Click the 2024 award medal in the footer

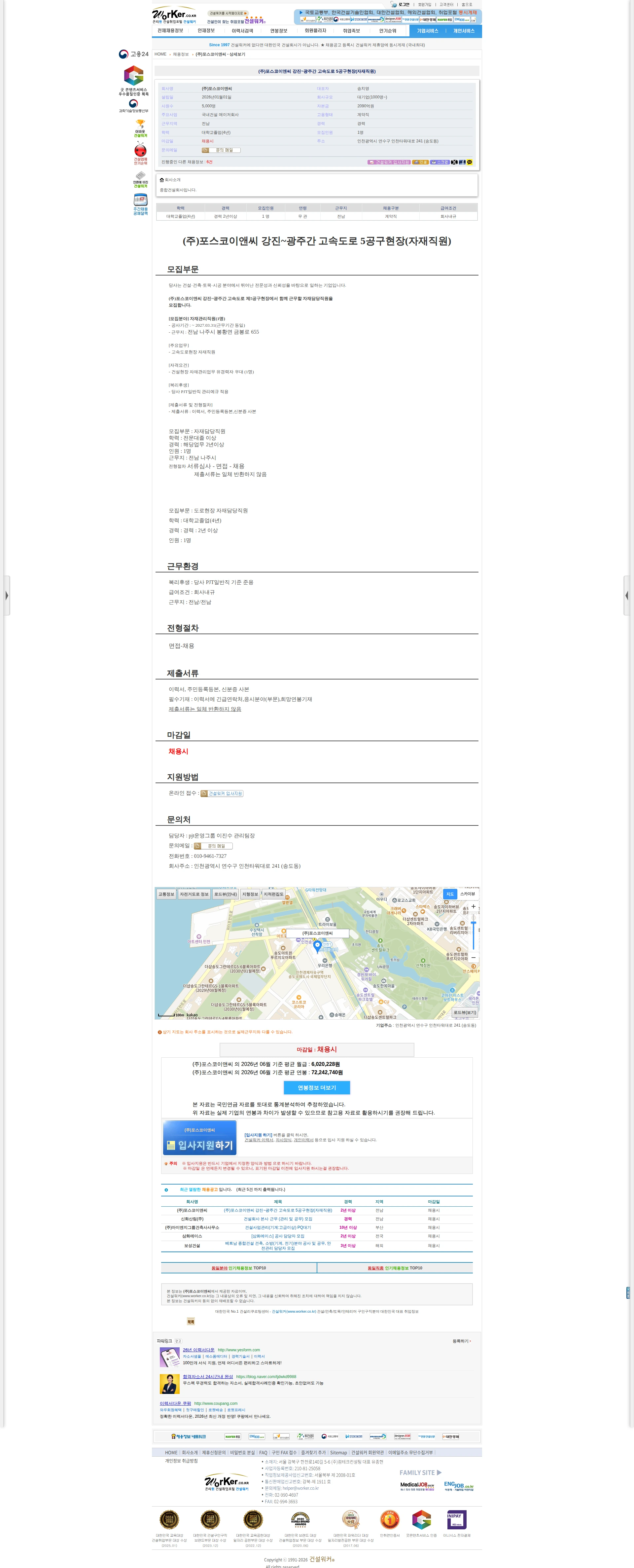pyautogui.click(x=169, y=1519)
